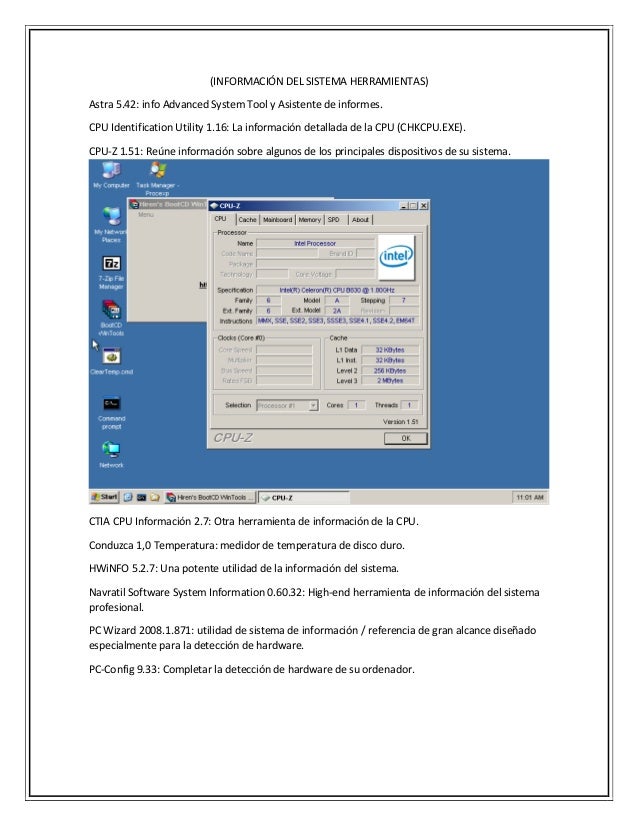Click the Specification field with Celeron text
The image size is (638, 826).
click(x=337, y=290)
